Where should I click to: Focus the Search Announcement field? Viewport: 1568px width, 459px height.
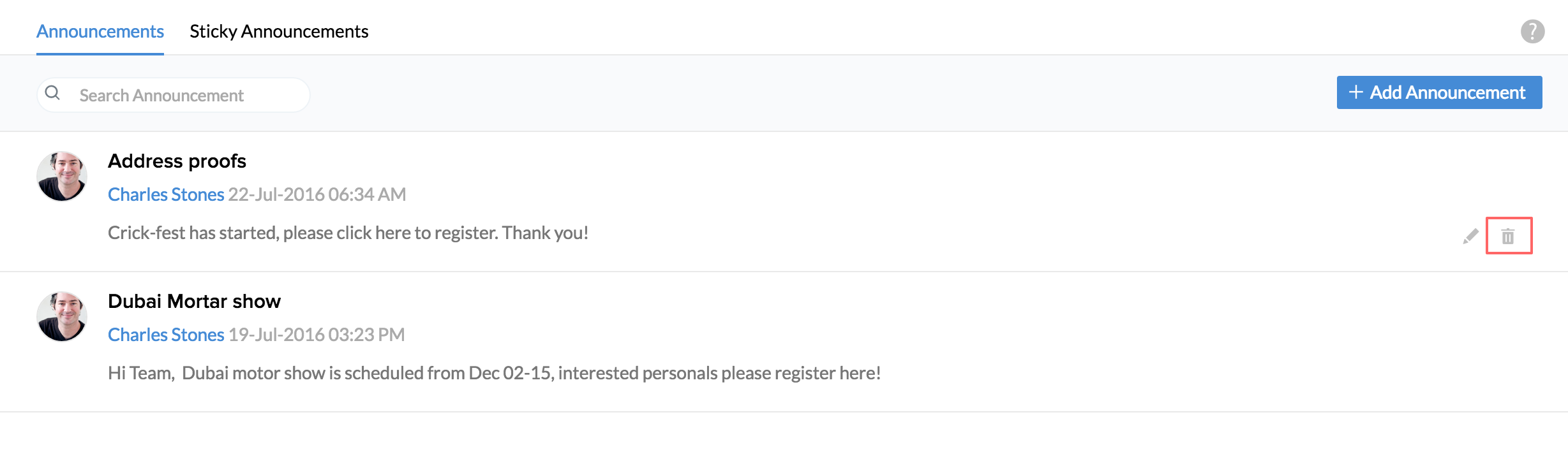pyautogui.click(x=185, y=96)
